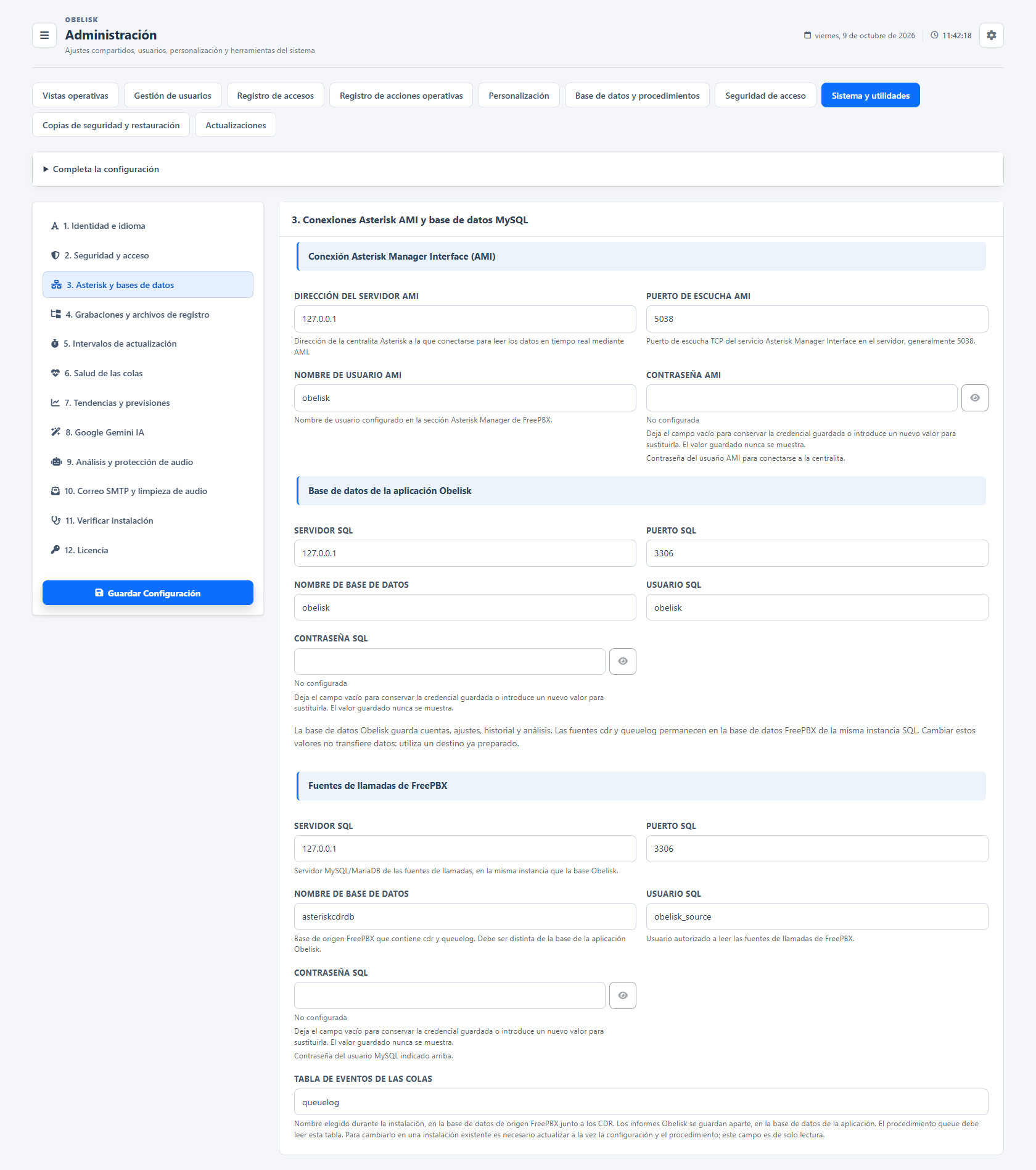Screen dimensions: 1036x1170
Task: Click the chart icon for Tendencias y previsiones
Action: [x=55, y=403]
